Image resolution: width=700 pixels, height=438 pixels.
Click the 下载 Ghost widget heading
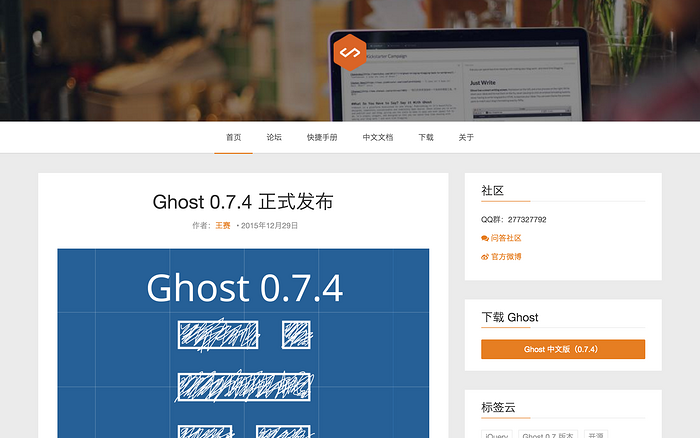(x=510, y=317)
